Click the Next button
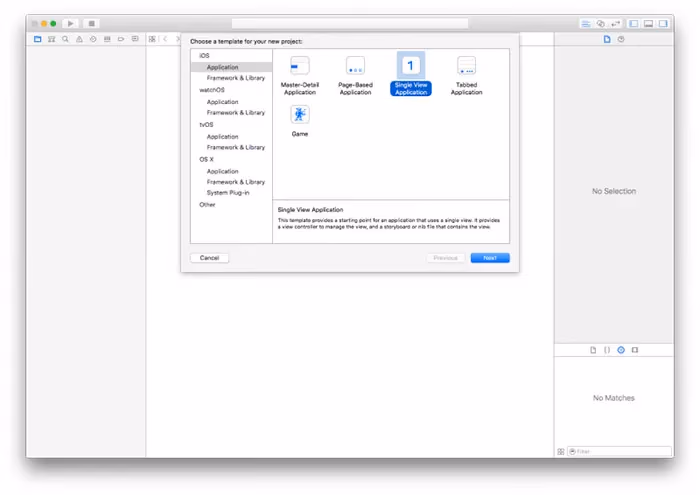Viewport: 700px width, 495px height. coord(489,258)
